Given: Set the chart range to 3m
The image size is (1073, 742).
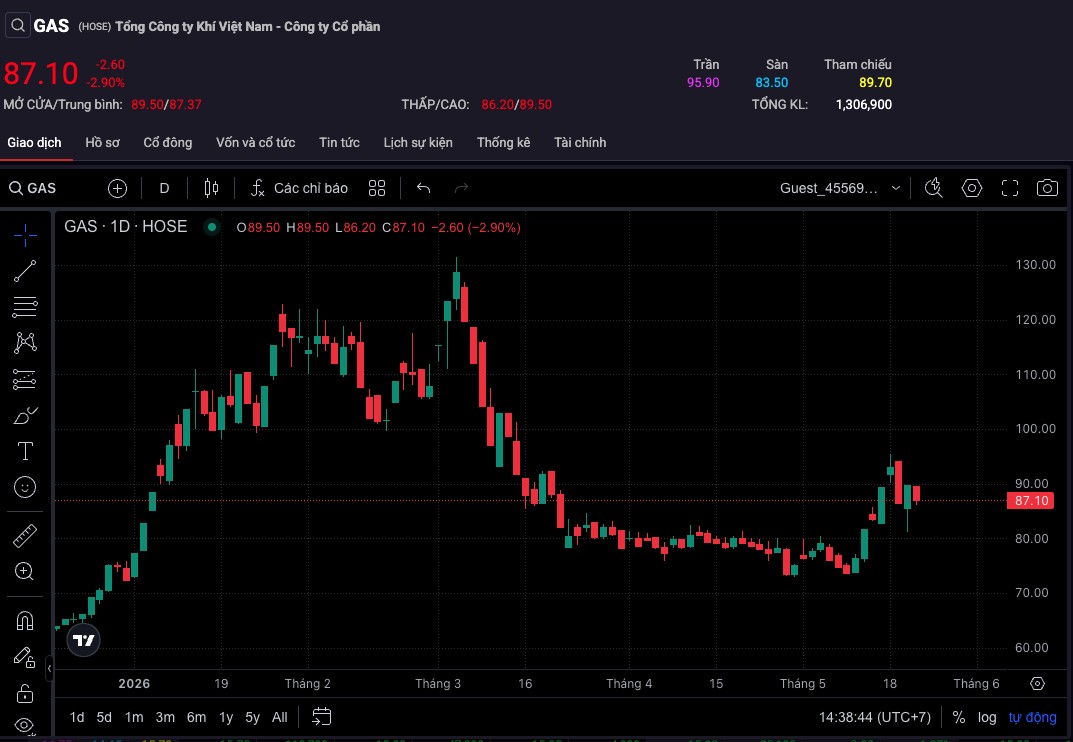Looking at the screenshot, I should (165, 717).
